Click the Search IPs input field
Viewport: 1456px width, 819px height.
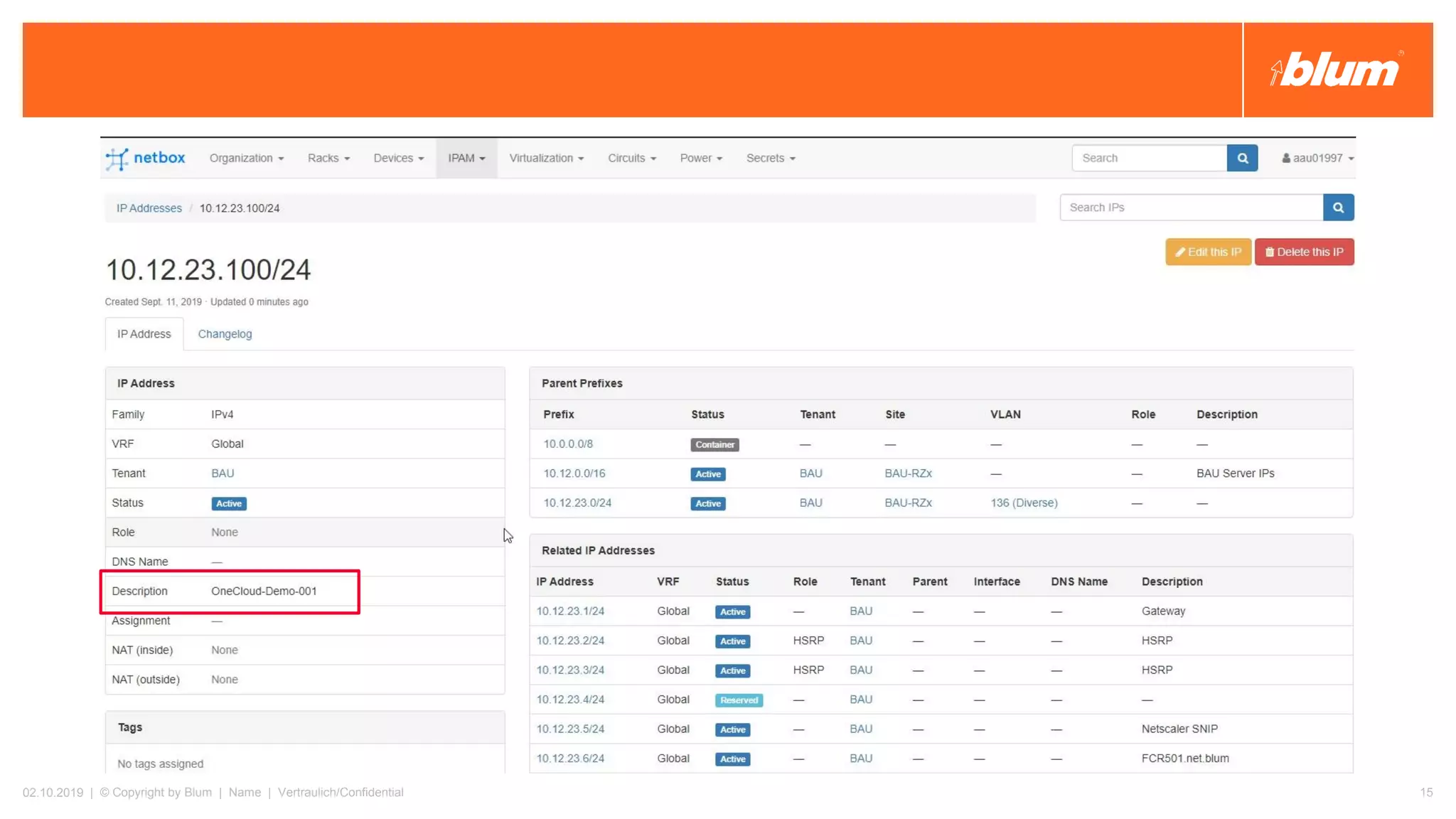(1191, 208)
